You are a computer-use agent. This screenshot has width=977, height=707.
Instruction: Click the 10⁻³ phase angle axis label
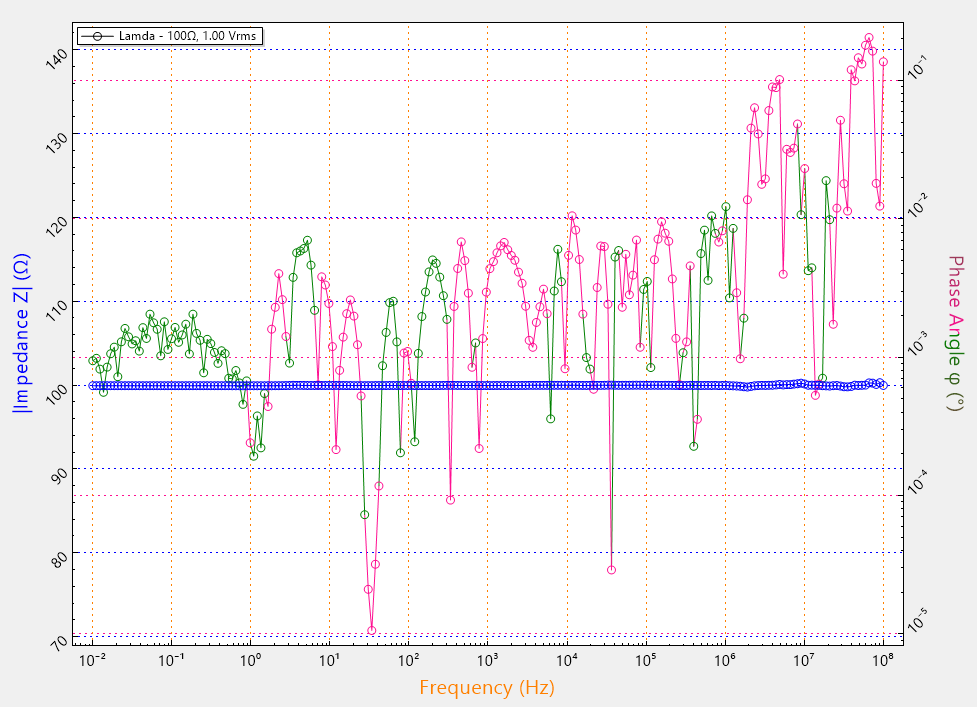click(917, 343)
